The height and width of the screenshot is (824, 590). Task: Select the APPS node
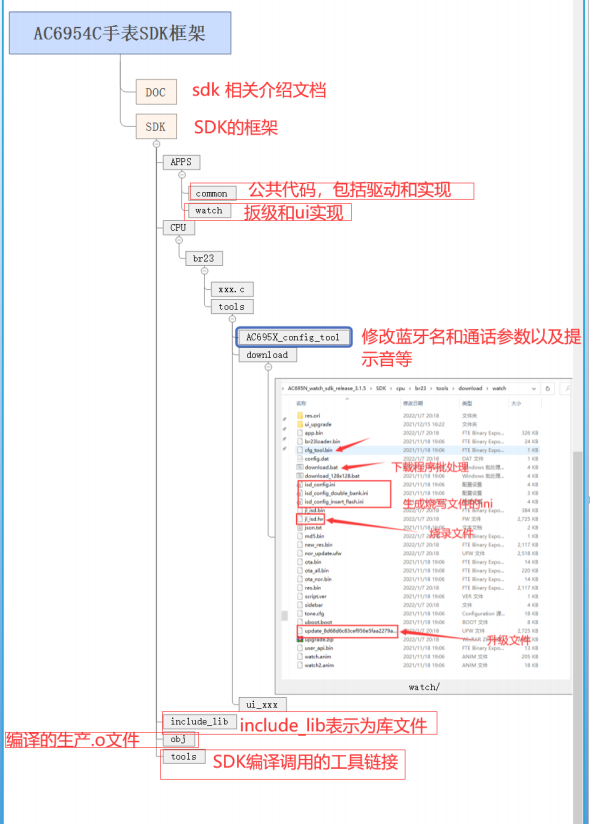point(181,162)
